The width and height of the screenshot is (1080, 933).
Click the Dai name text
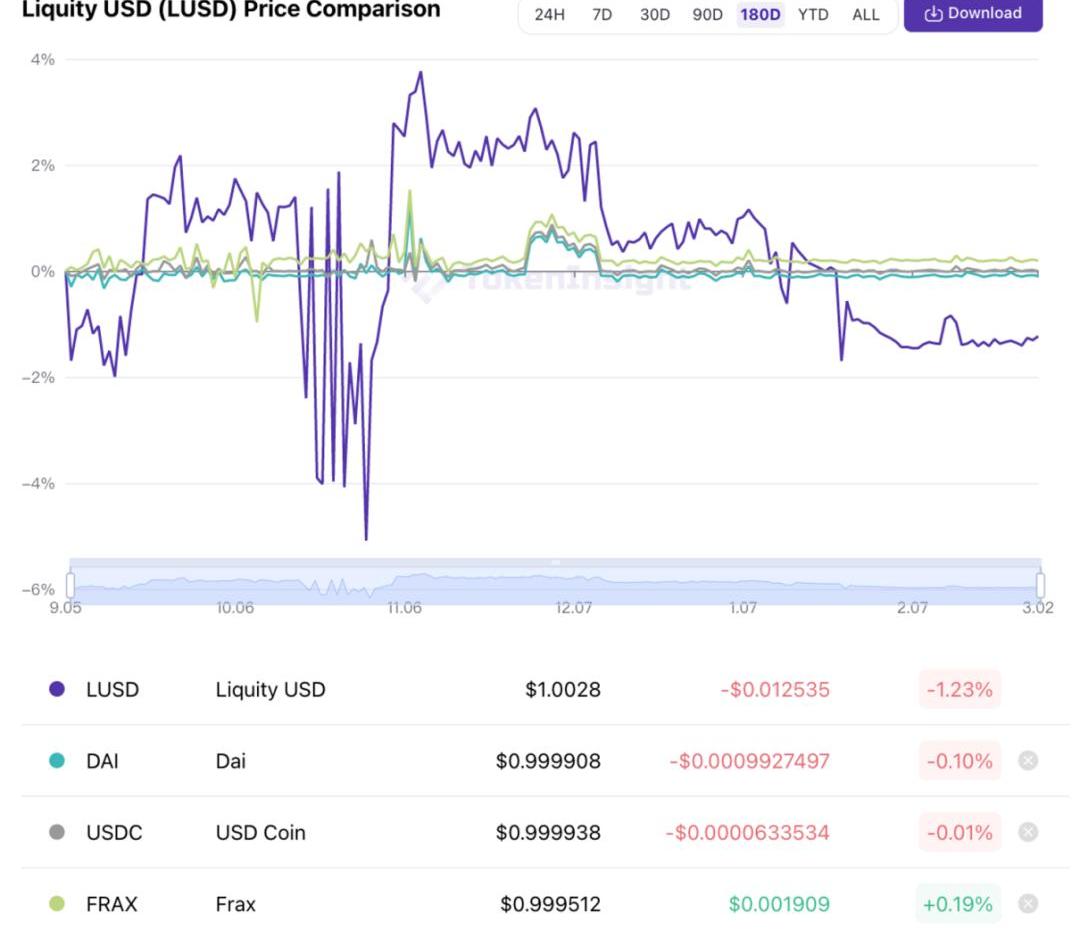tap(231, 761)
